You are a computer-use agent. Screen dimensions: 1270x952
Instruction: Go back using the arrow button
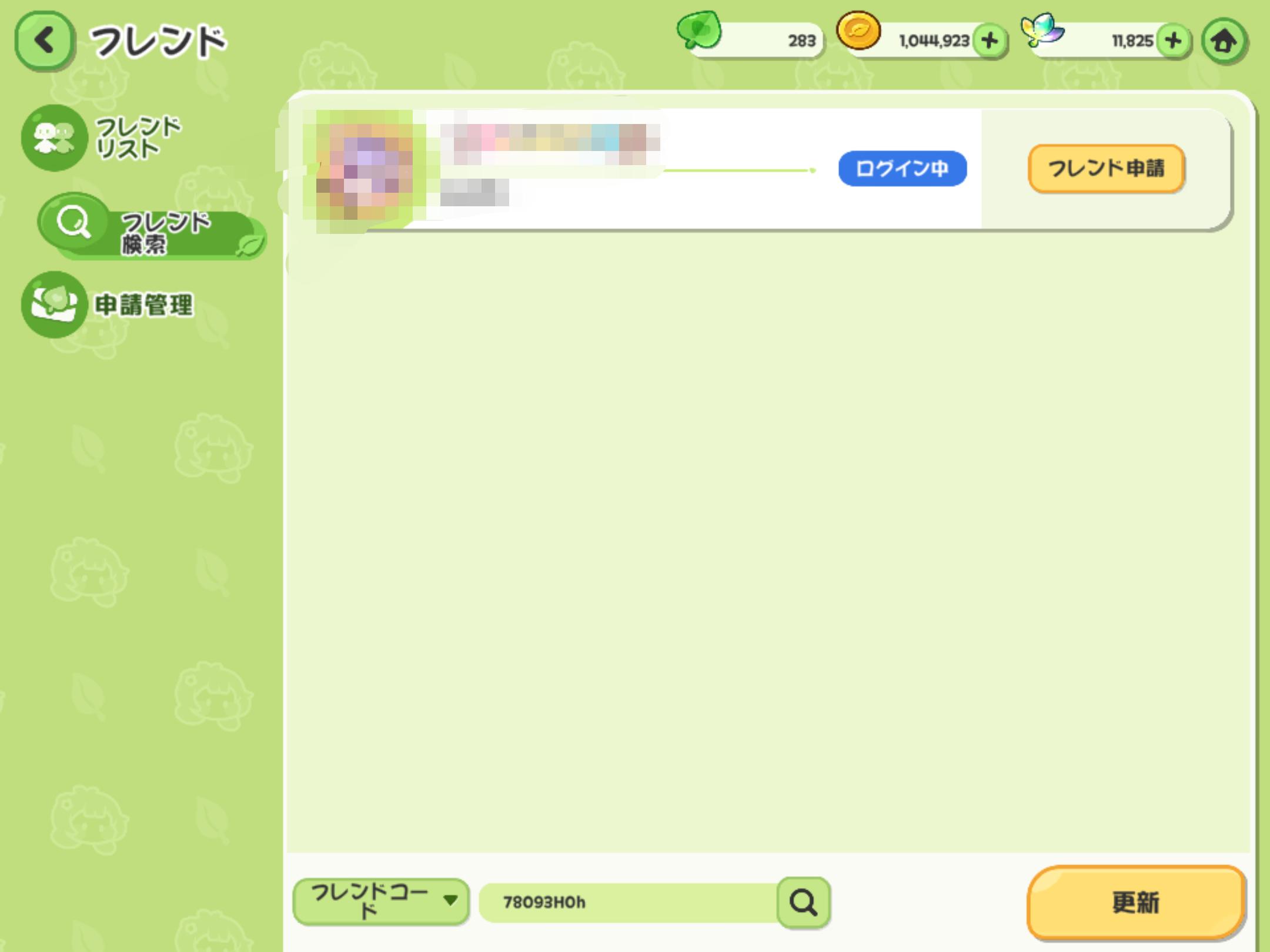45,41
